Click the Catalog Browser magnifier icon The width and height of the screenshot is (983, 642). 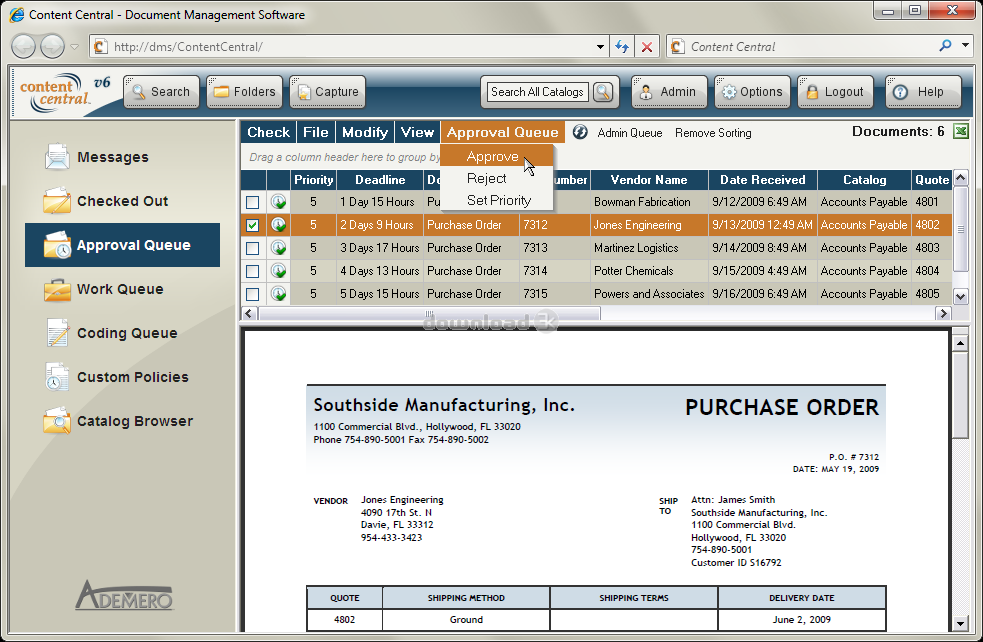(x=57, y=421)
